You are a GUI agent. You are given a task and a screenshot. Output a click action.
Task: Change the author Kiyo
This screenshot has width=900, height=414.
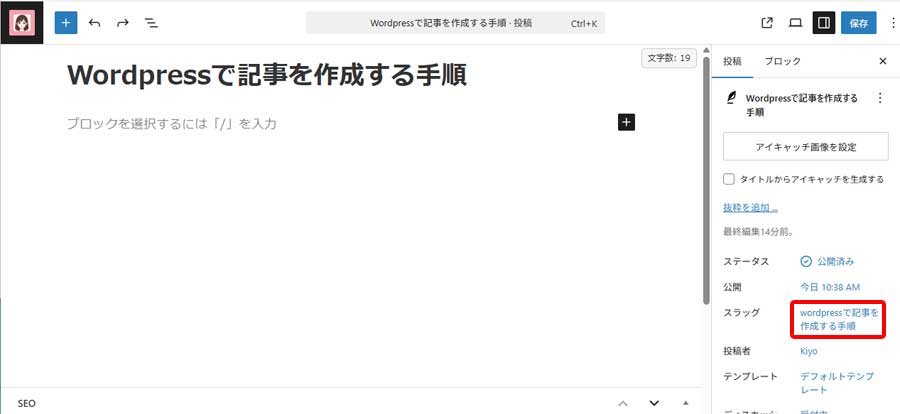point(808,351)
